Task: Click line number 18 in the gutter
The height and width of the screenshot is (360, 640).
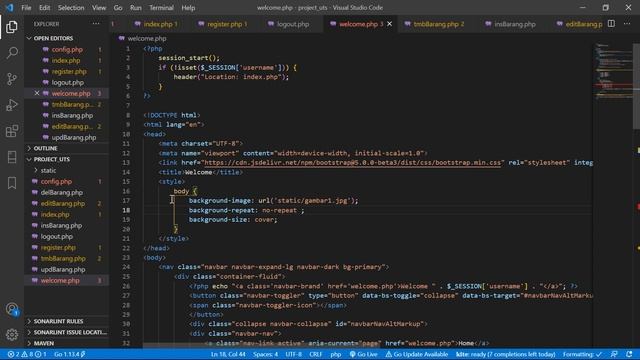Action: (127, 210)
